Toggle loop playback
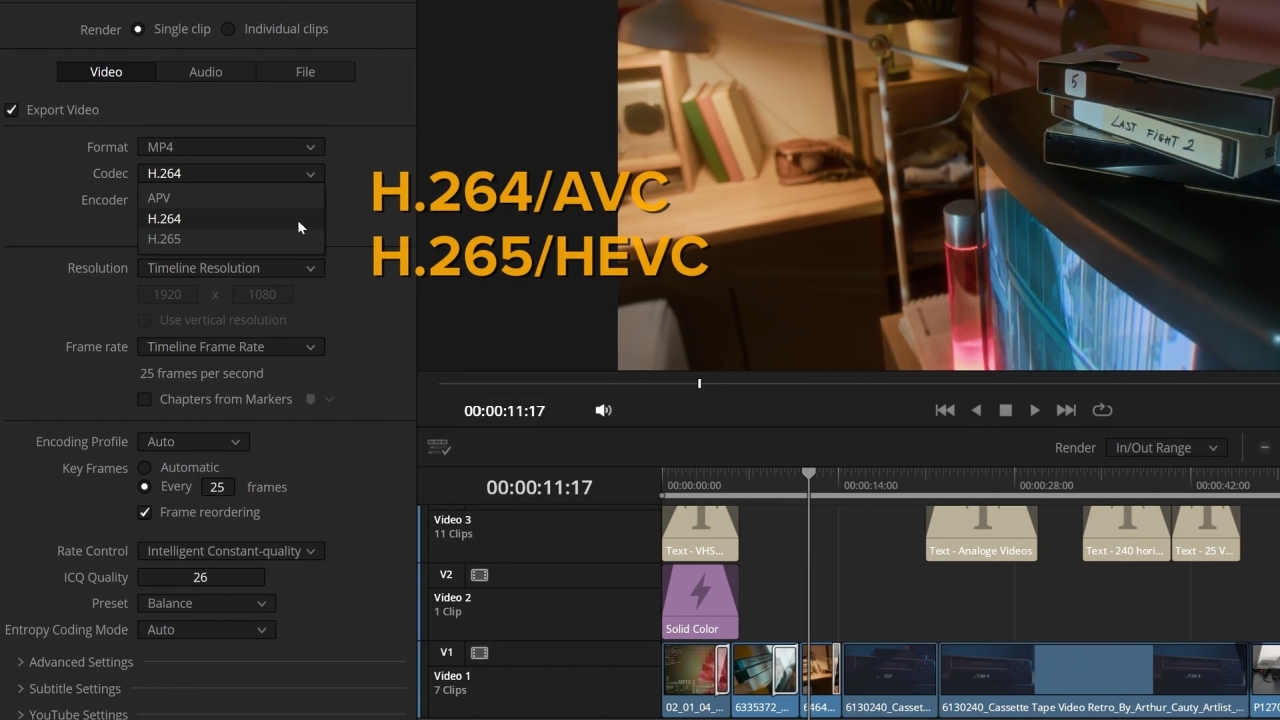This screenshot has width=1280, height=720. (x=1102, y=410)
